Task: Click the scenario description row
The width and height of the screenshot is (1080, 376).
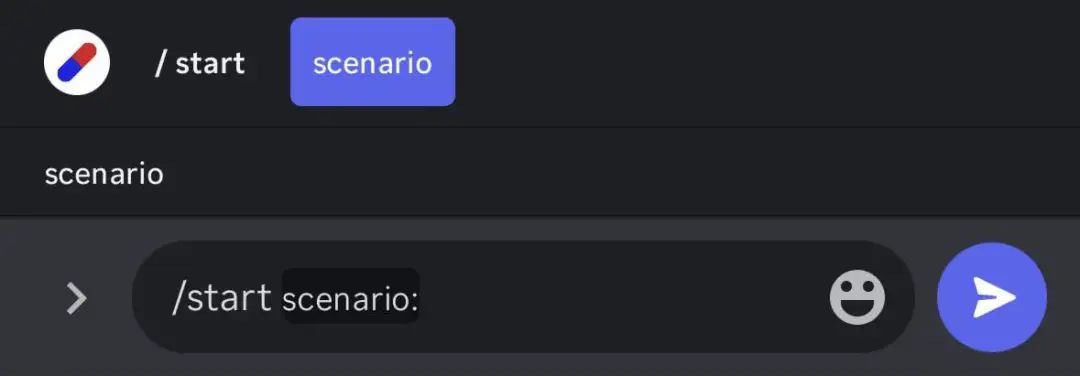Action: [x=540, y=174]
